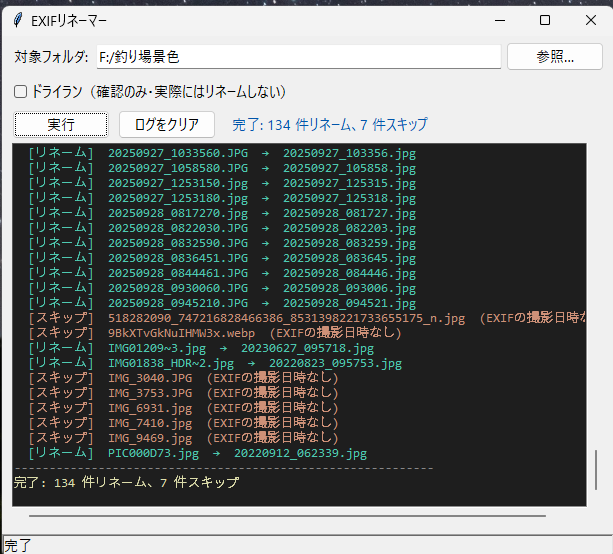Click log line 20250927_1253180.jpg
The width and height of the screenshot is (613, 554).
click(222, 198)
